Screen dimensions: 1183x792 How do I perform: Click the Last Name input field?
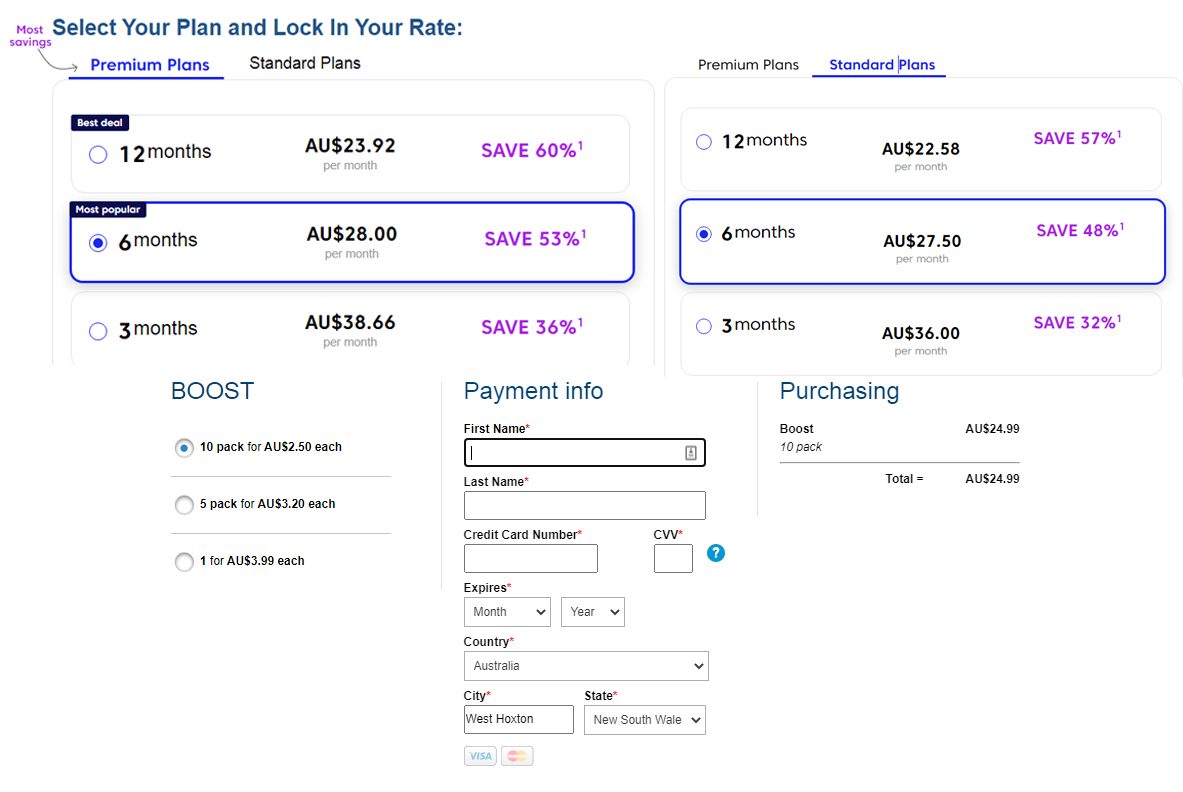[585, 505]
